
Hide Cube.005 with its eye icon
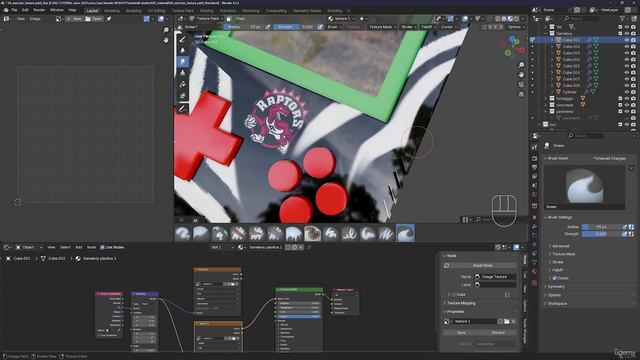click(627, 66)
